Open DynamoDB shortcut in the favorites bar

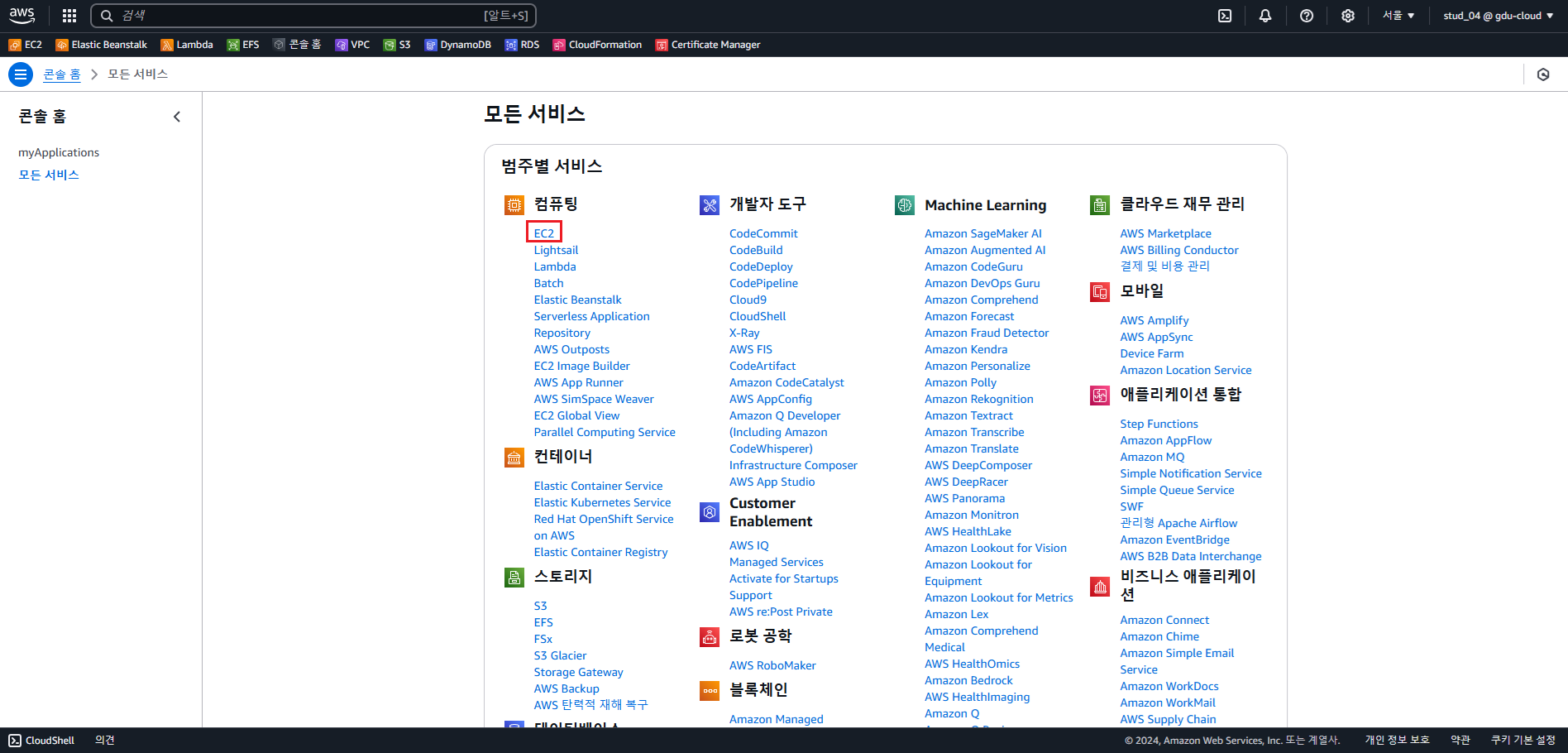coord(458,45)
